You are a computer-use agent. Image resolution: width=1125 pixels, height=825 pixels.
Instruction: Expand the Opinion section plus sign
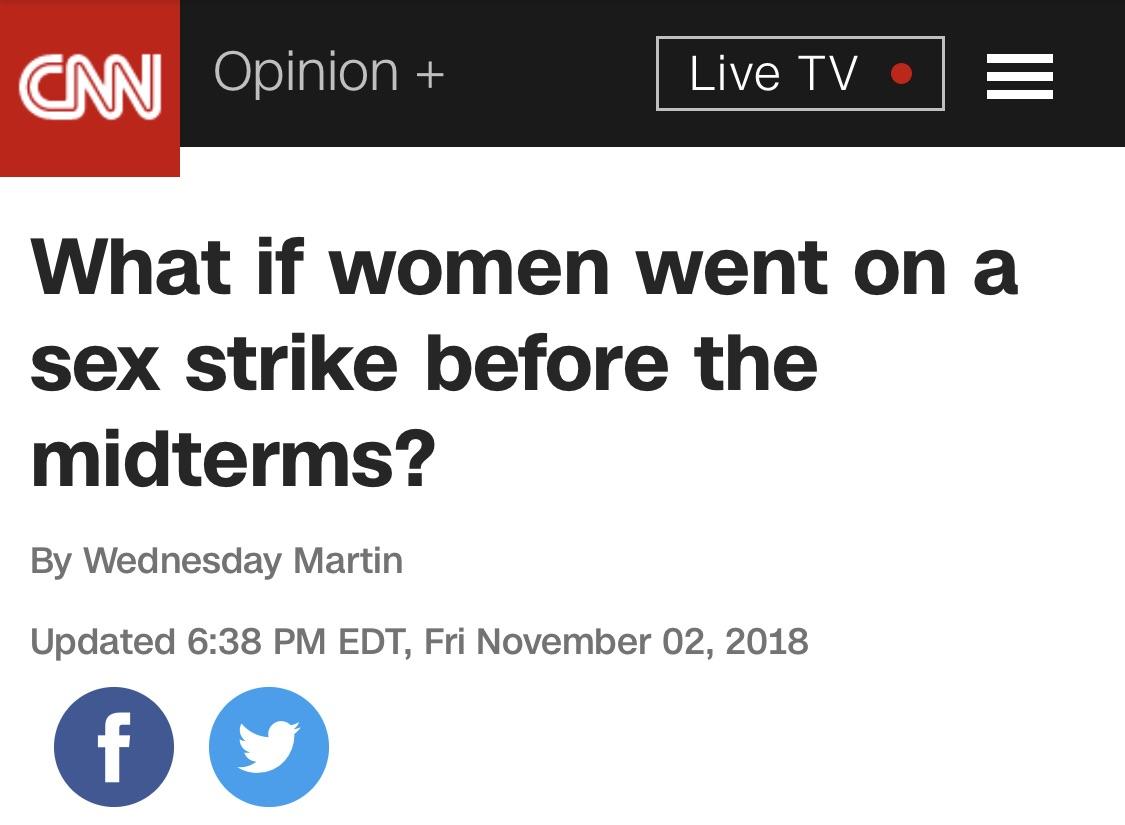click(x=430, y=74)
